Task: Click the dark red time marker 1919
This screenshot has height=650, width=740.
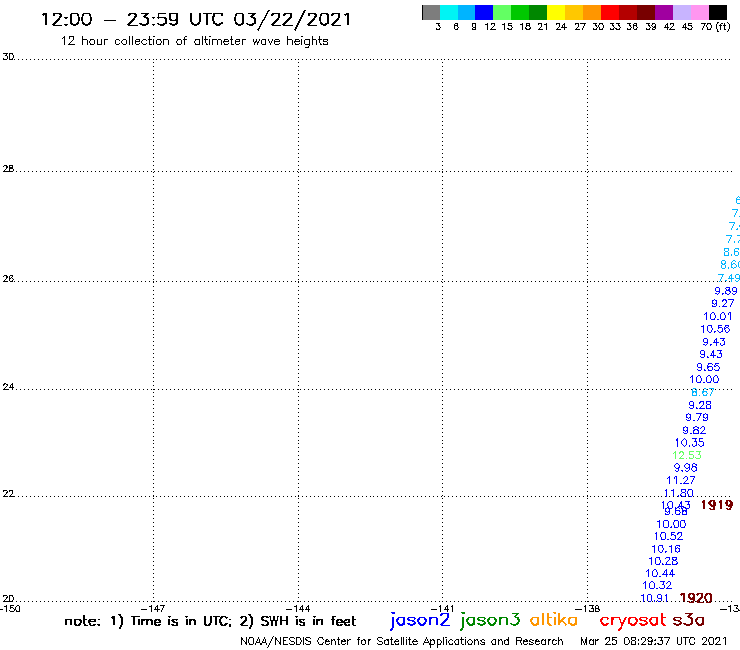Action: point(717,505)
